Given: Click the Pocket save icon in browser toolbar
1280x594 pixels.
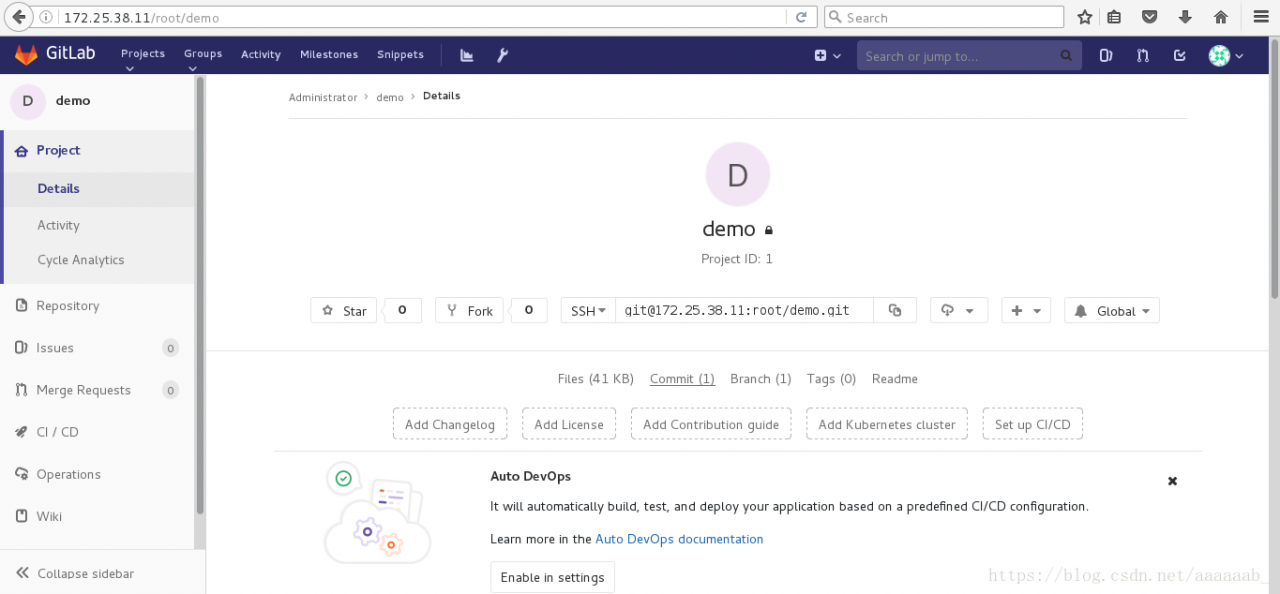Looking at the screenshot, I should 1150,17.
